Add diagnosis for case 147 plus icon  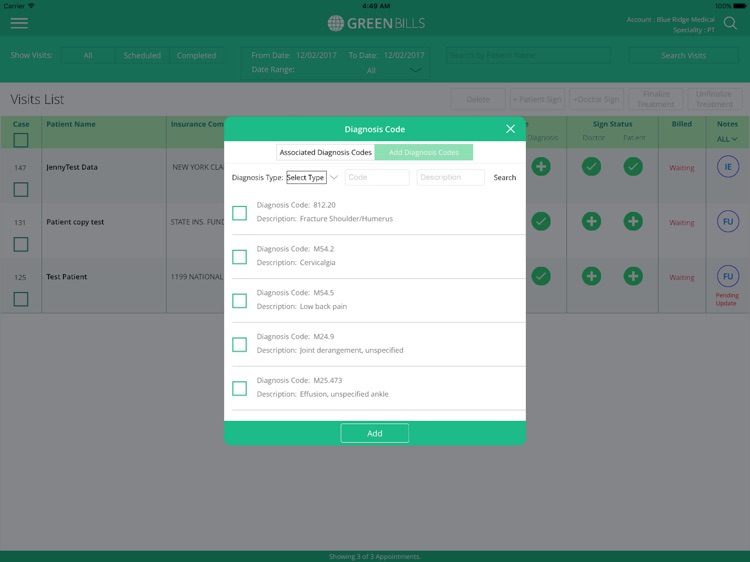pos(541,166)
